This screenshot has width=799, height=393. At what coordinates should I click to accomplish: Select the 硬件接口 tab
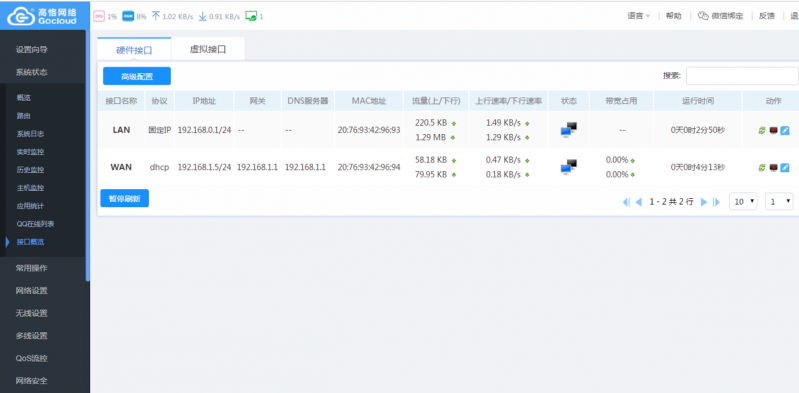point(135,49)
